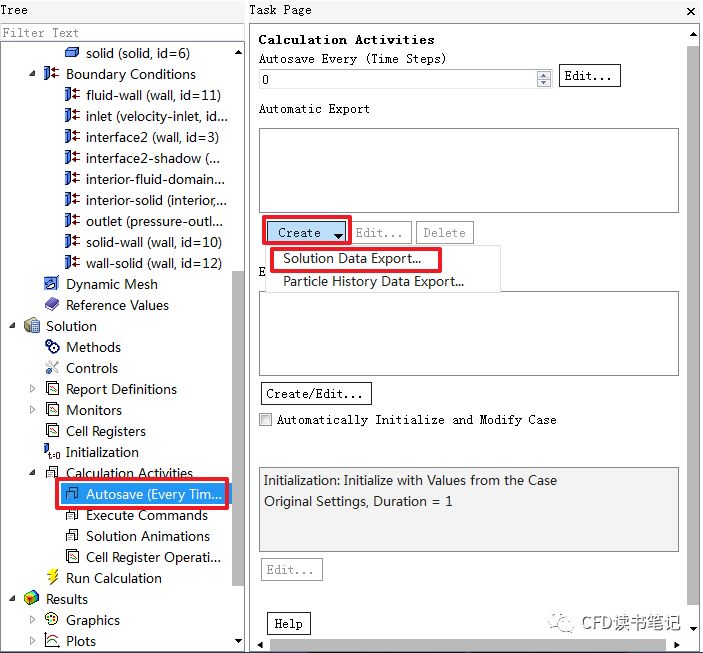Decrease Autosave Every time steps value
The image size is (703, 653).
pyautogui.click(x=543, y=83)
